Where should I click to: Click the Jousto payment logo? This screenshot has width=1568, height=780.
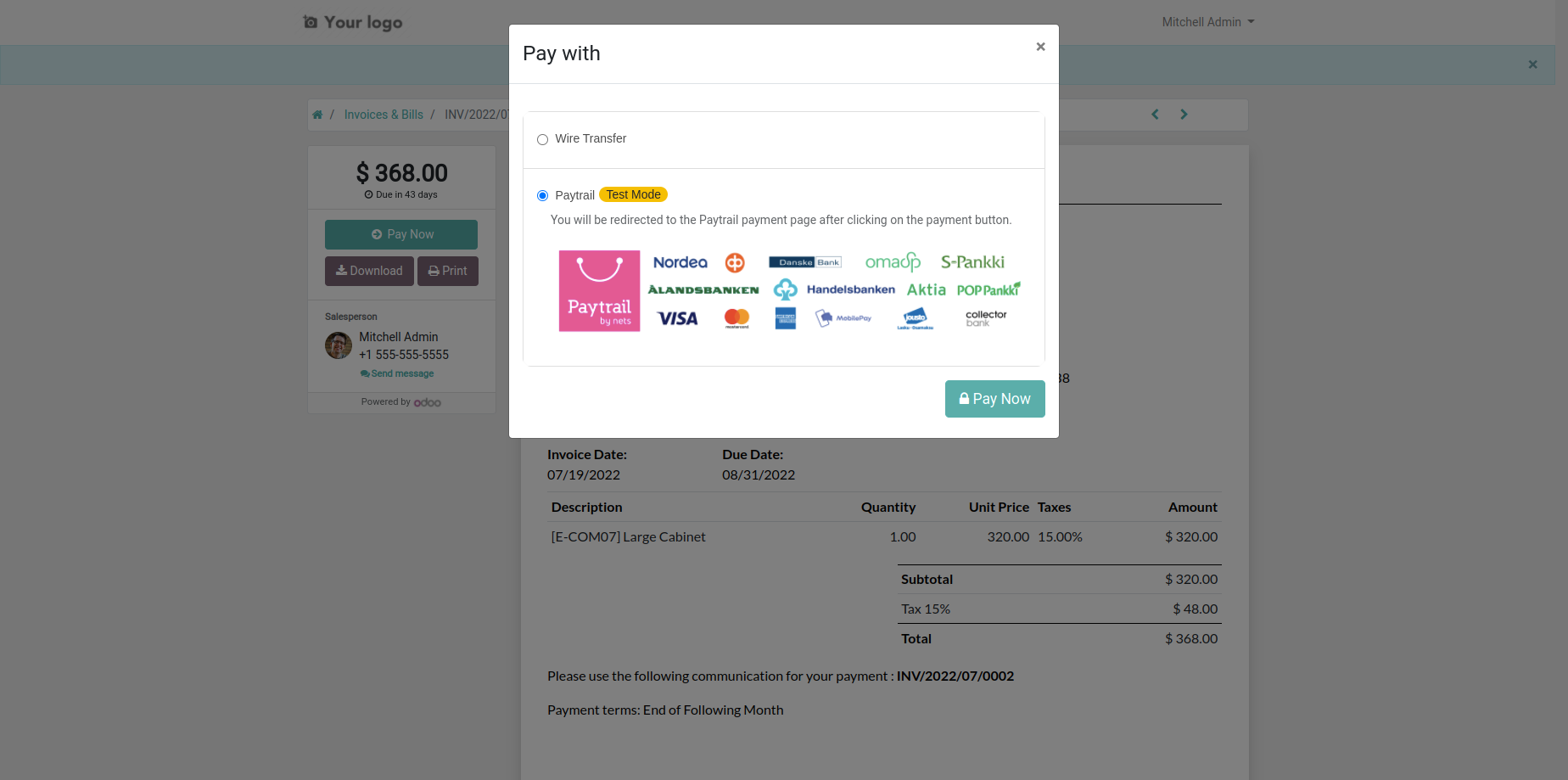(x=916, y=319)
